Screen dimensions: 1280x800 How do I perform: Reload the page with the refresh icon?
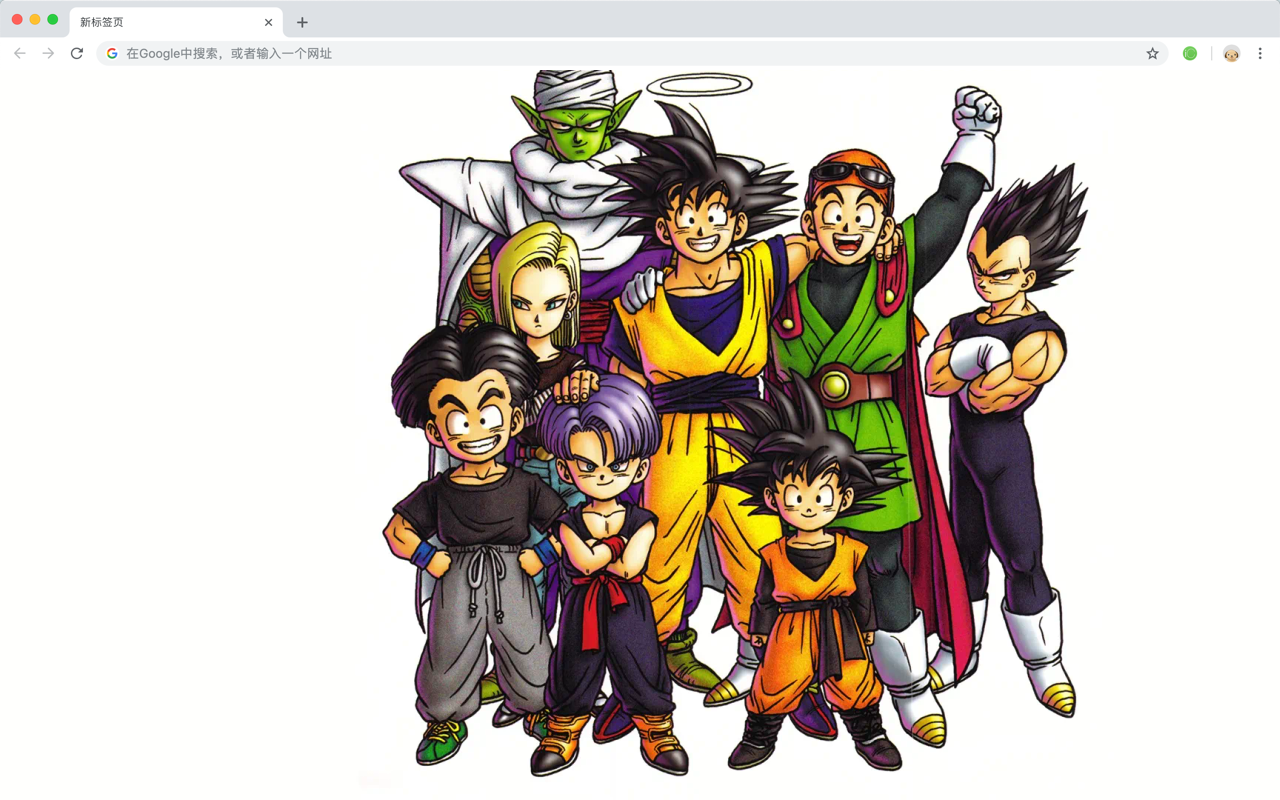pos(77,53)
